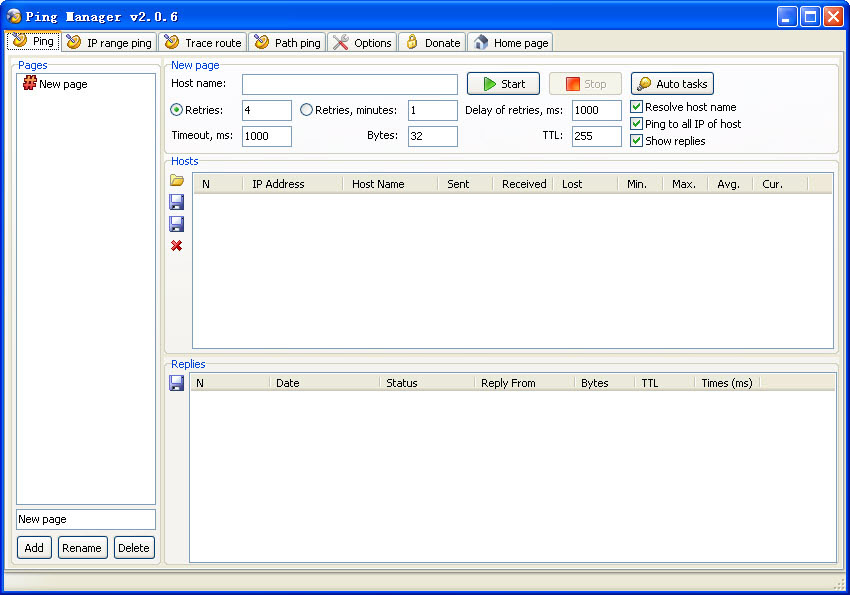This screenshot has width=850, height=595.
Task: Disable the Show replies checkbox
Action: 637,141
